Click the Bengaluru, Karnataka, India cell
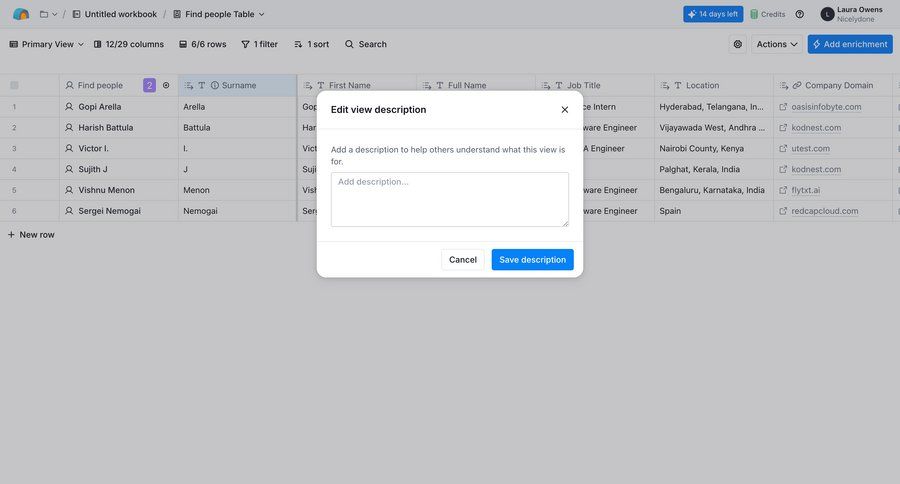This screenshot has height=484, width=900. pyautogui.click(x=713, y=190)
